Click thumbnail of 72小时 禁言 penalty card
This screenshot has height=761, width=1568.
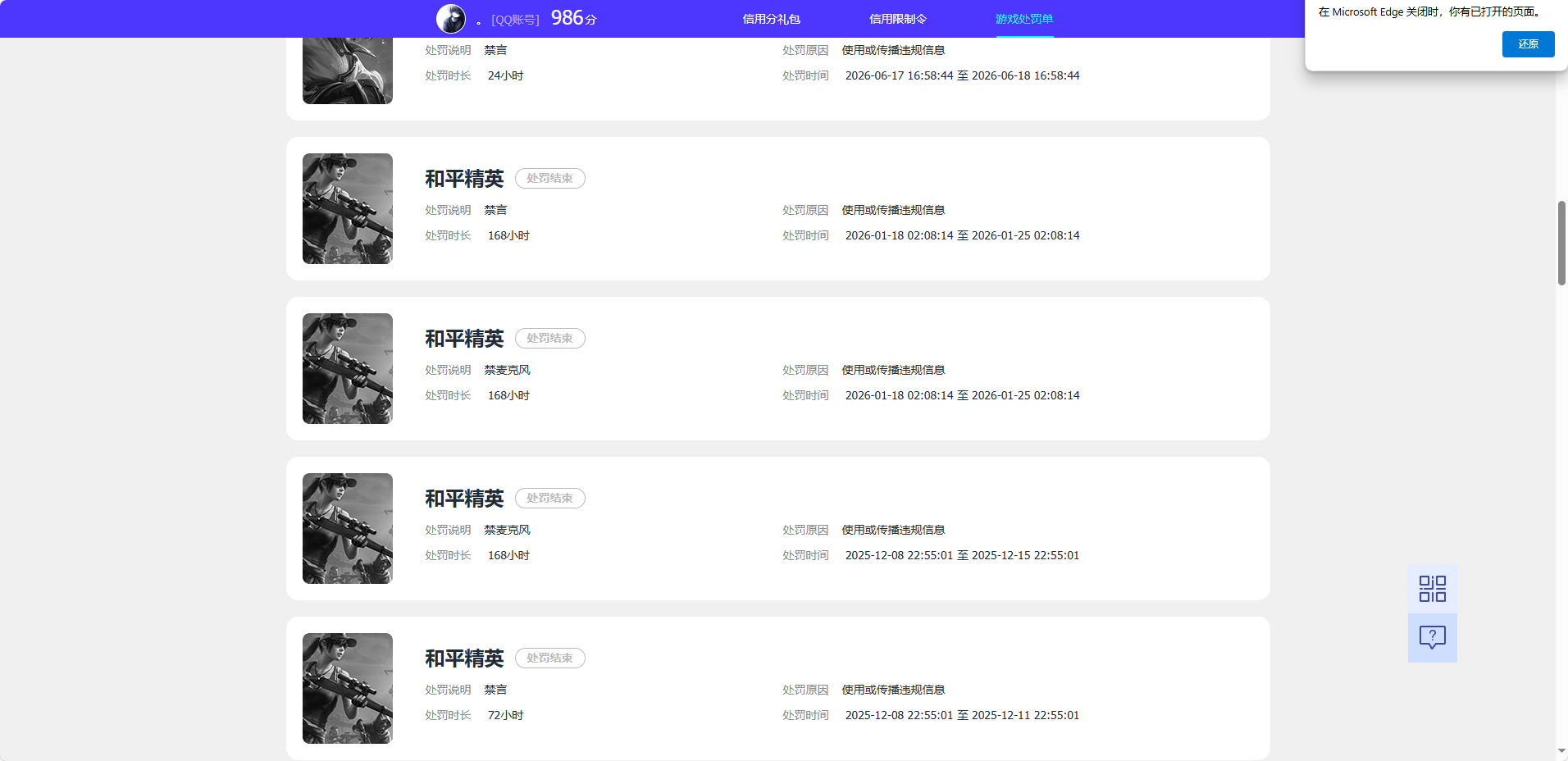point(348,688)
